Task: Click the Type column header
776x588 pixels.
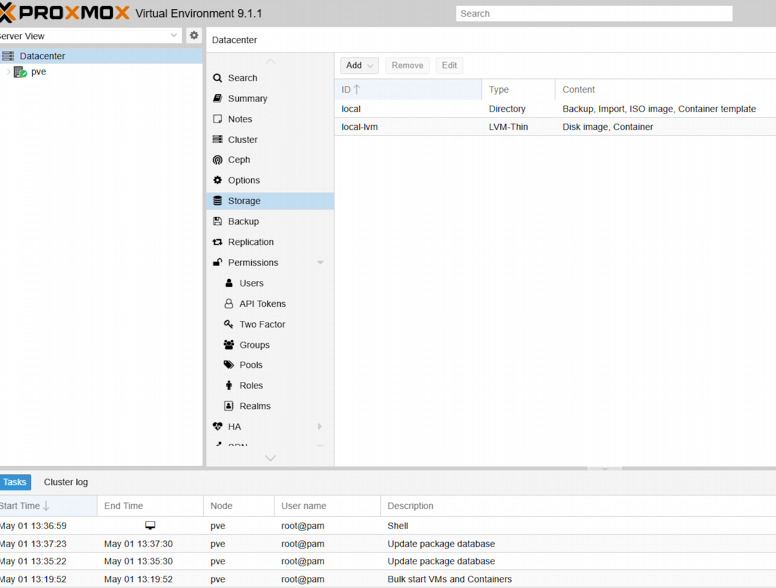Action: click(519, 90)
